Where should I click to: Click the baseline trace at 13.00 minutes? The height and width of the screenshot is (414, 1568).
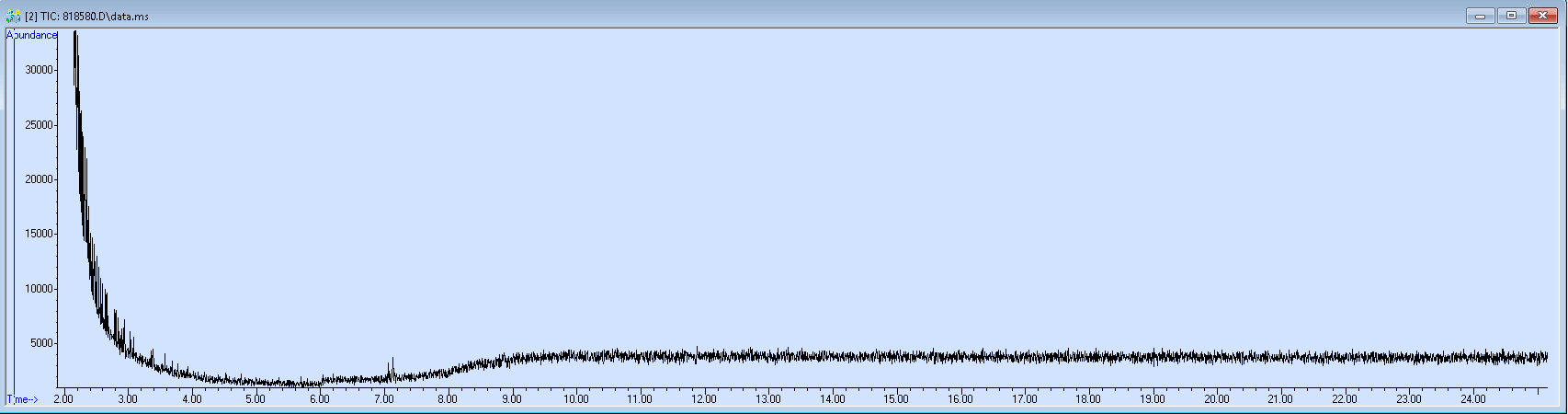pyautogui.click(x=768, y=356)
